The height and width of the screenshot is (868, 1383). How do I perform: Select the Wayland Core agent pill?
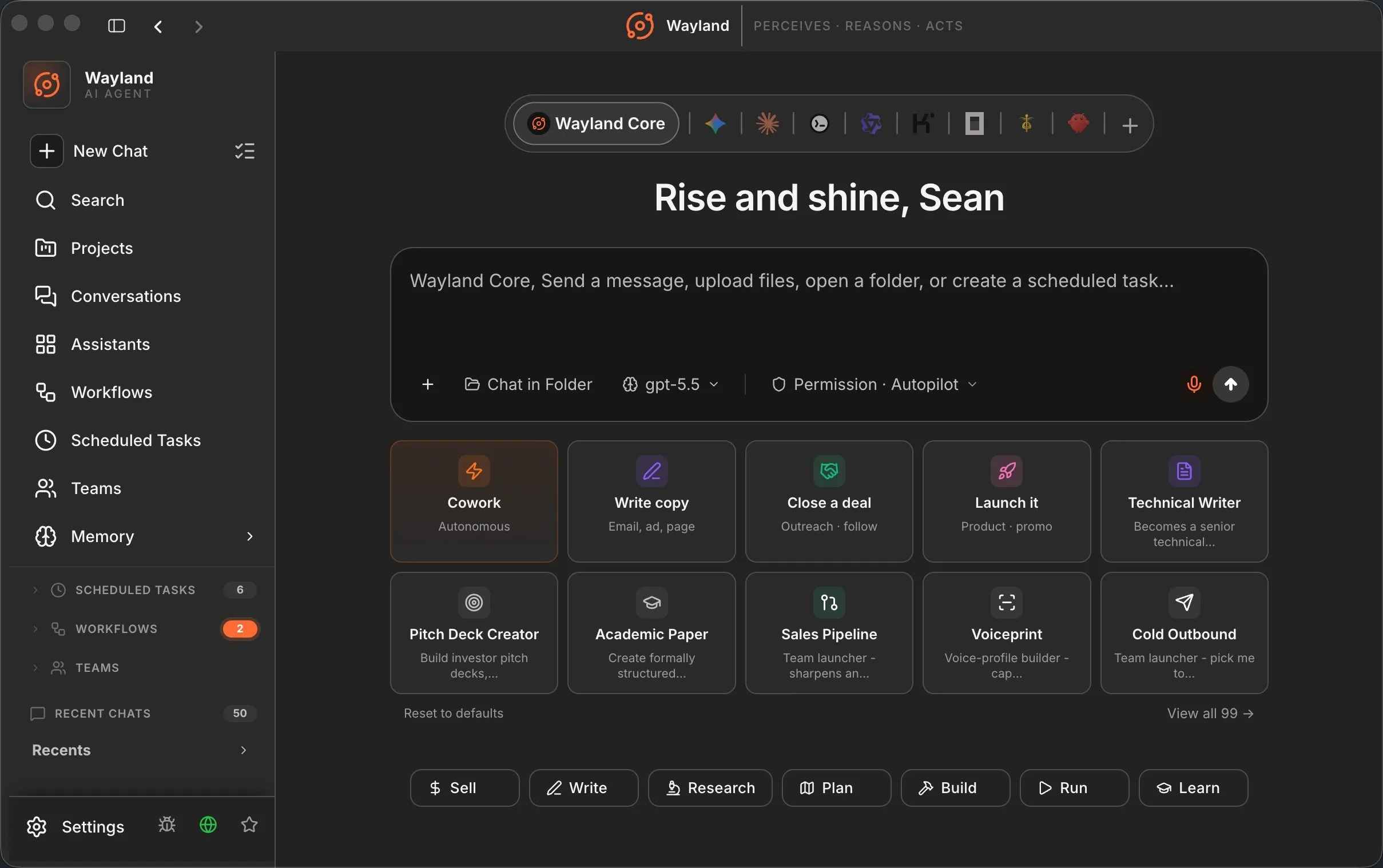[596, 124]
